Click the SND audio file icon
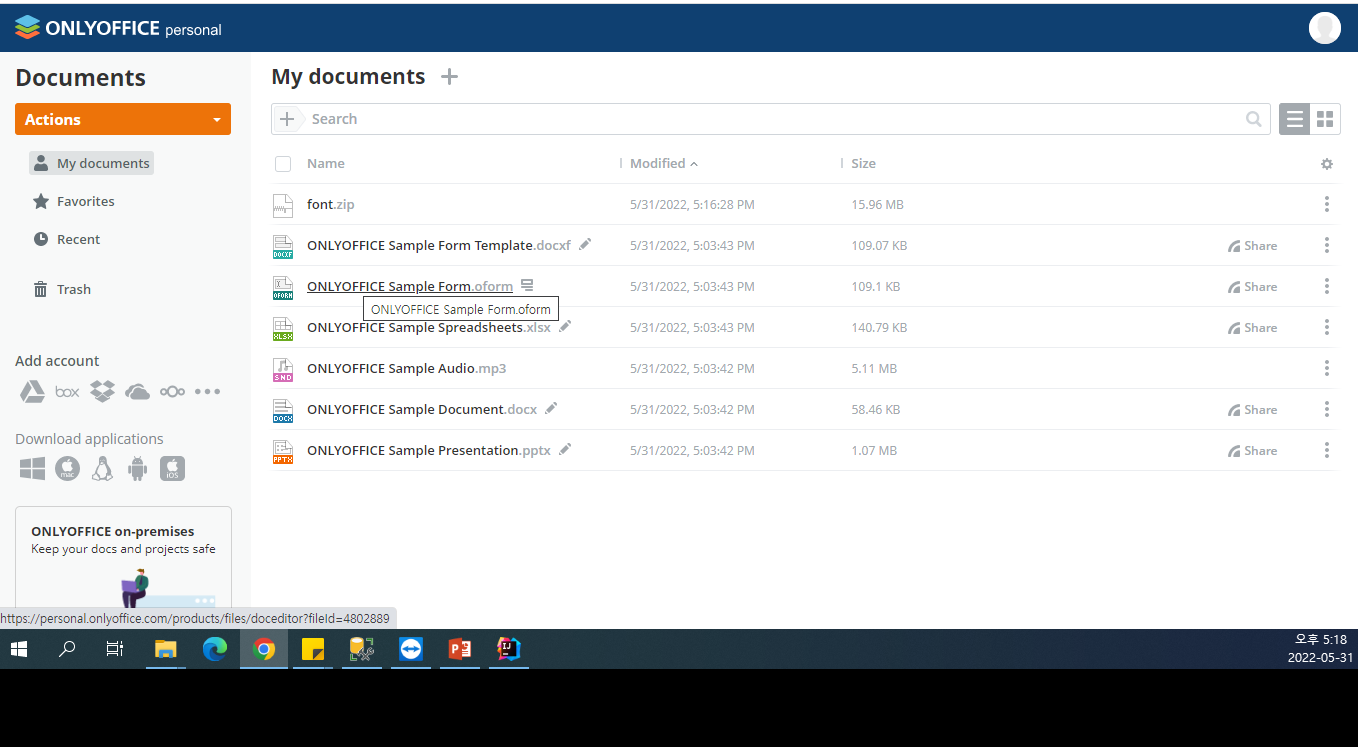 (283, 369)
